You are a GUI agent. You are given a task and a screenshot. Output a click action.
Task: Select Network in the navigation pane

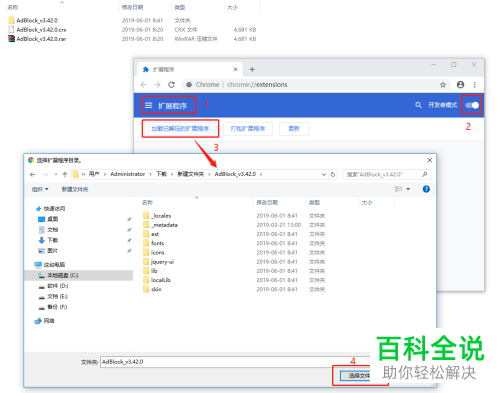pos(45,321)
